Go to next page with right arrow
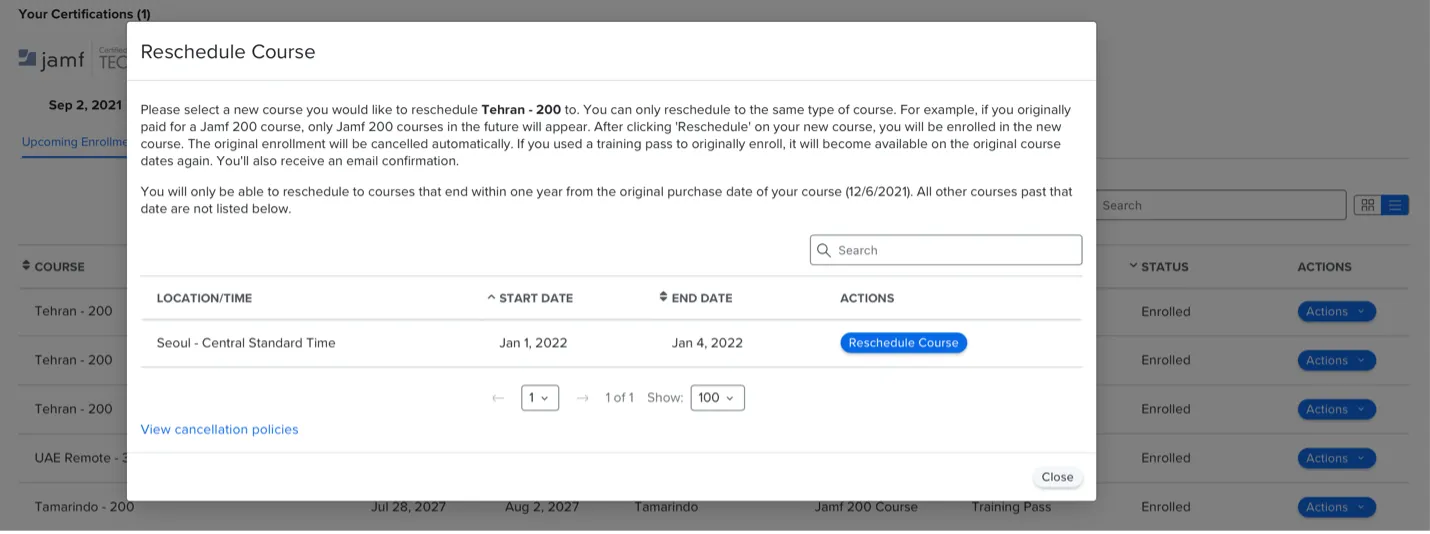 pyautogui.click(x=583, y=398)
